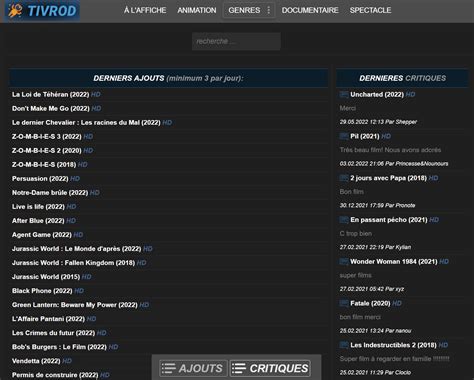
Task: Expand the GENRES three-dots dropdown
Action: click(269, 10)
